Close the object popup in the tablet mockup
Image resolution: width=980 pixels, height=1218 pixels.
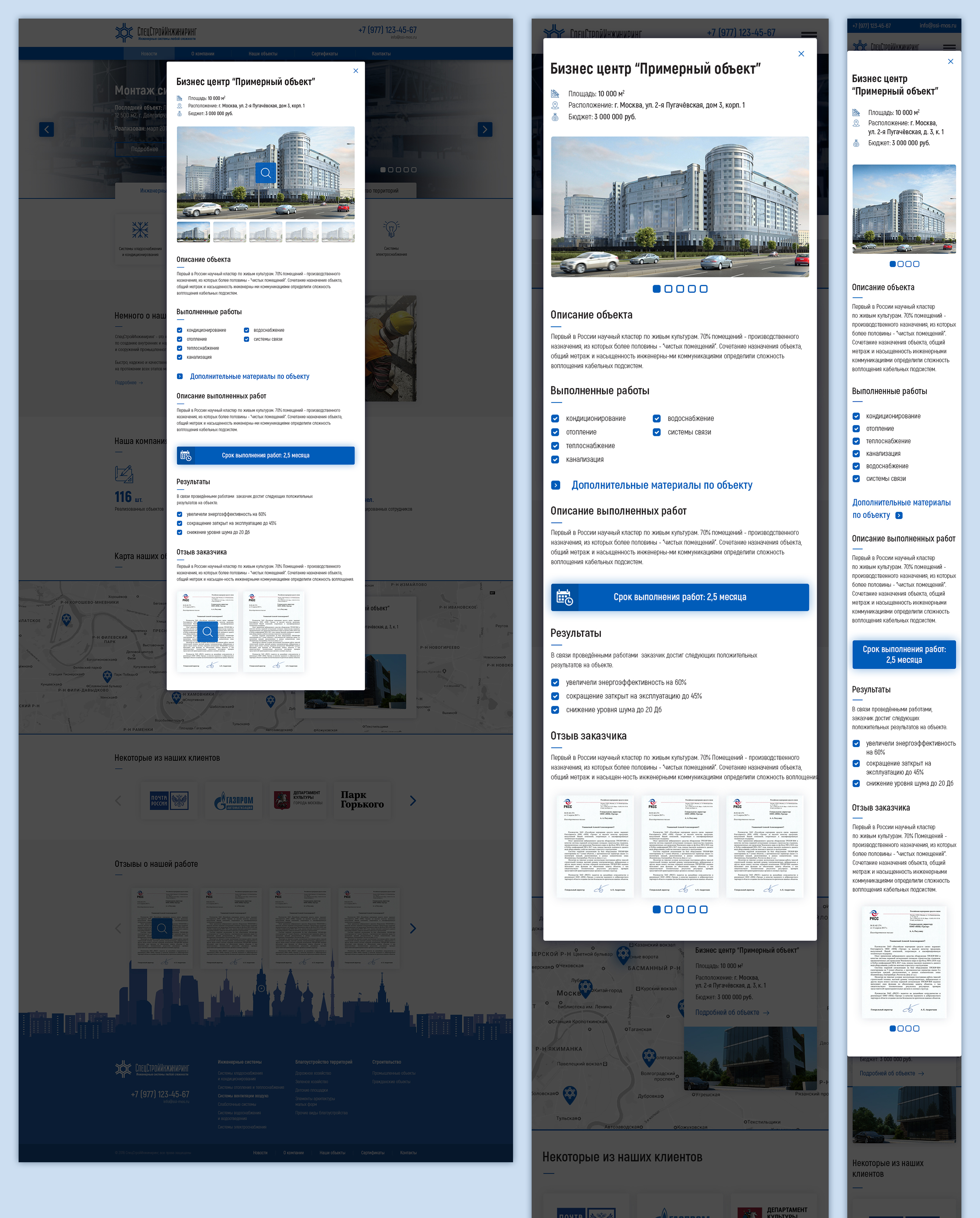coord(801,54)
